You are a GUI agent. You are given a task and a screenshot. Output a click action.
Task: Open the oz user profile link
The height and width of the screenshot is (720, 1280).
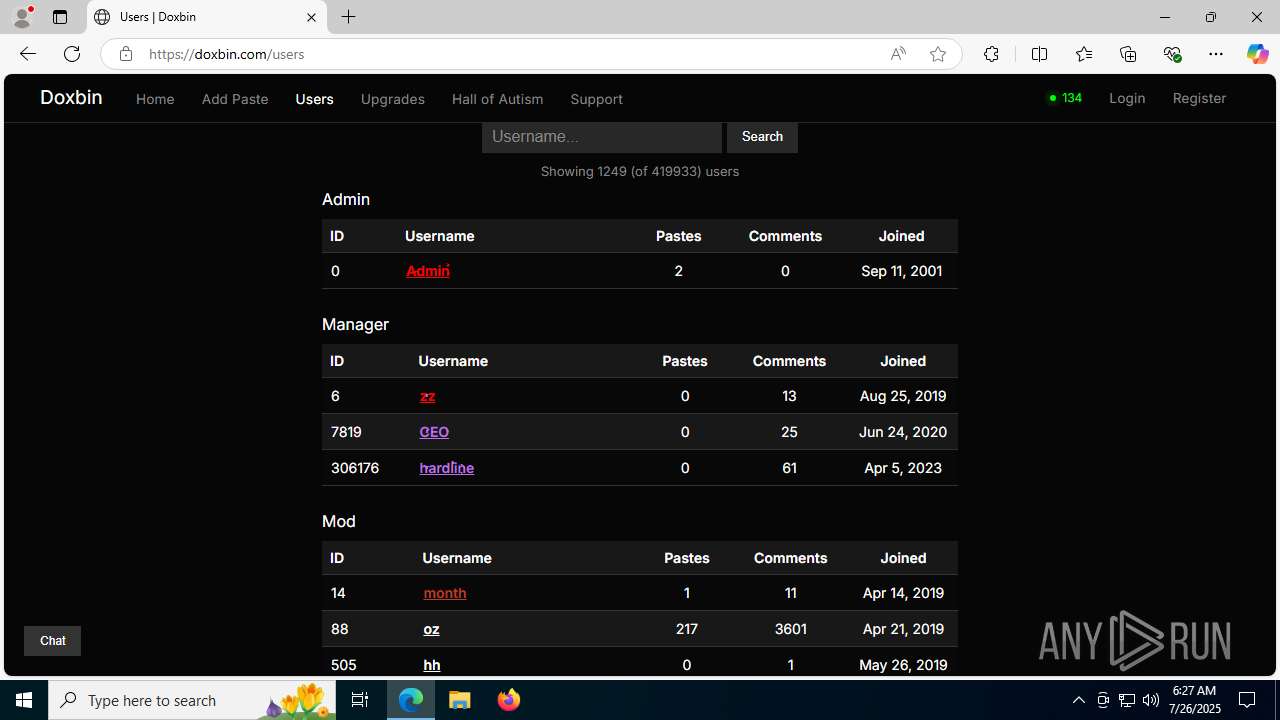point(431,629)
